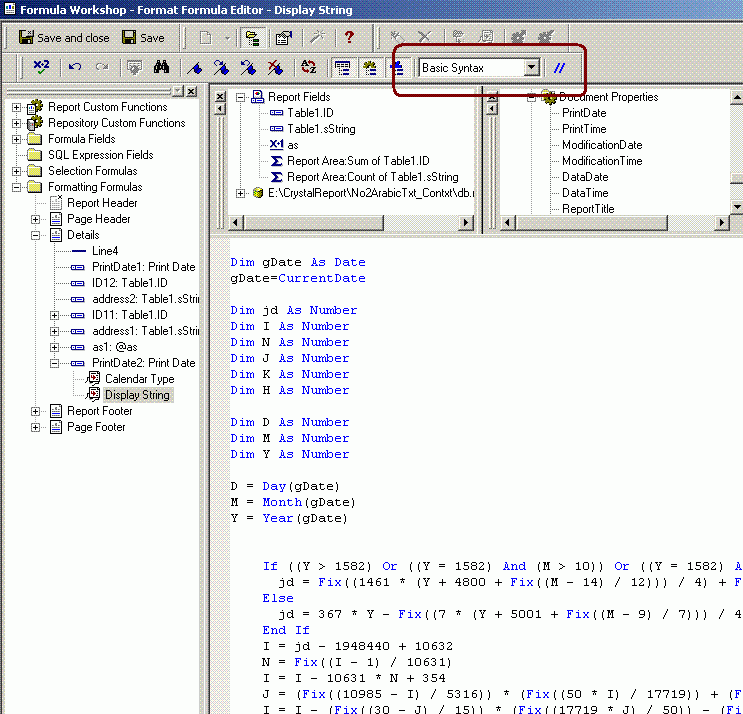Screen dimensions: 743x714
Task: Click the Save and close button
Action: click(x=63, y=37)
